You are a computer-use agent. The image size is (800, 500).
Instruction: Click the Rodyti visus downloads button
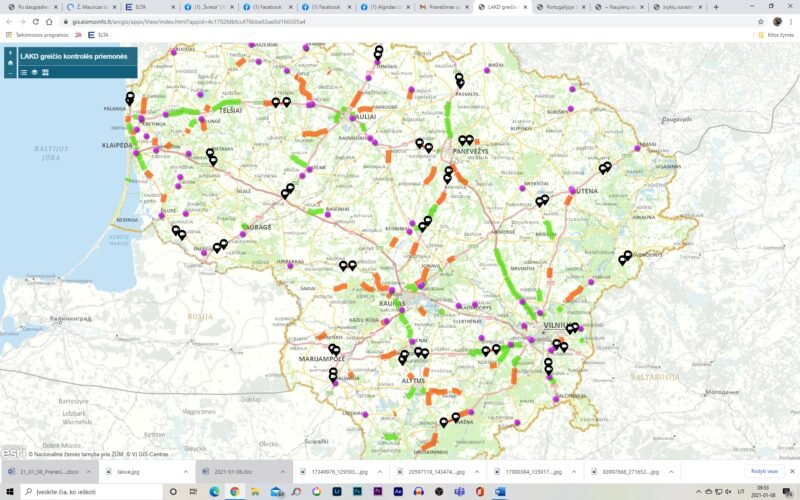[x=764, y=471]
